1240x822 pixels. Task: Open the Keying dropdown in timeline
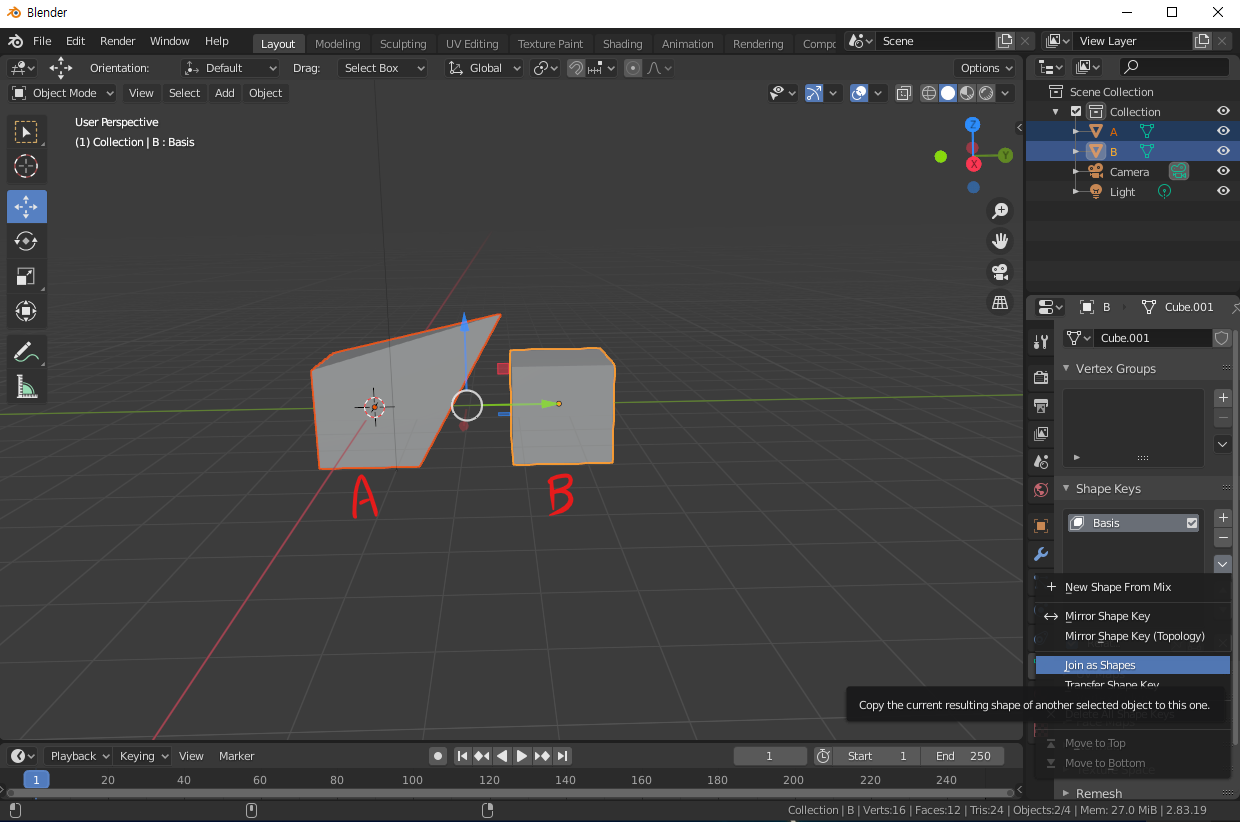(x=143, y=756)
